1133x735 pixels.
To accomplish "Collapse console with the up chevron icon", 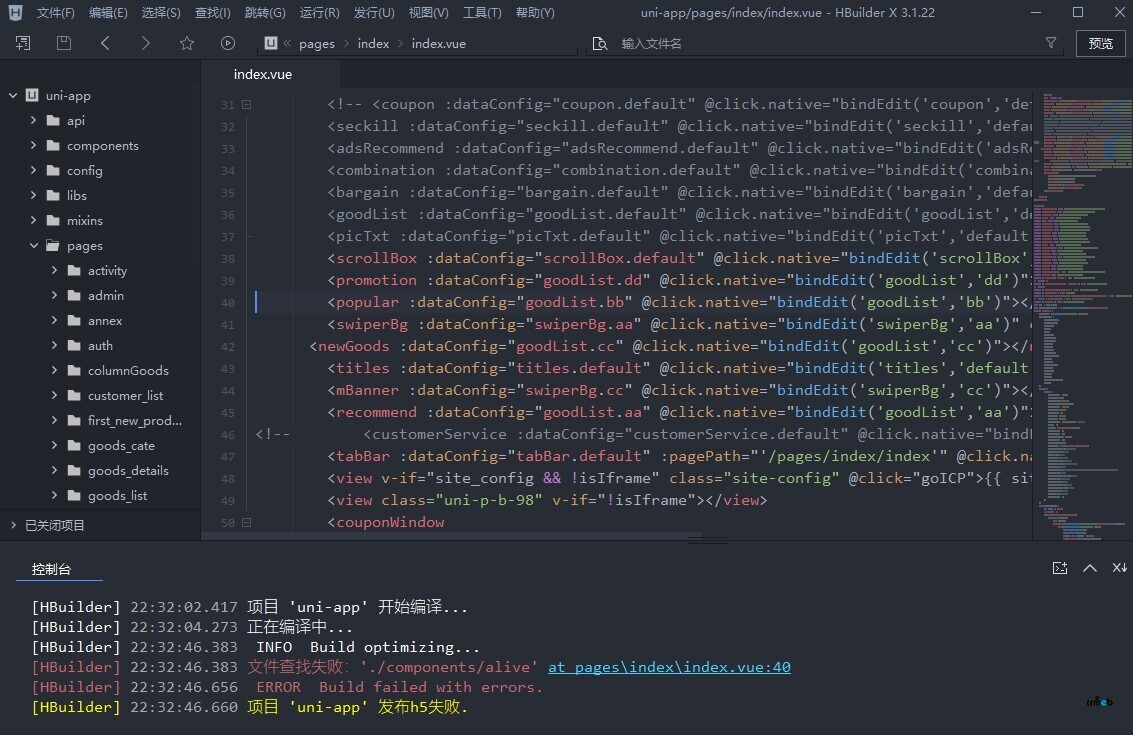I will click(1090, 568).
